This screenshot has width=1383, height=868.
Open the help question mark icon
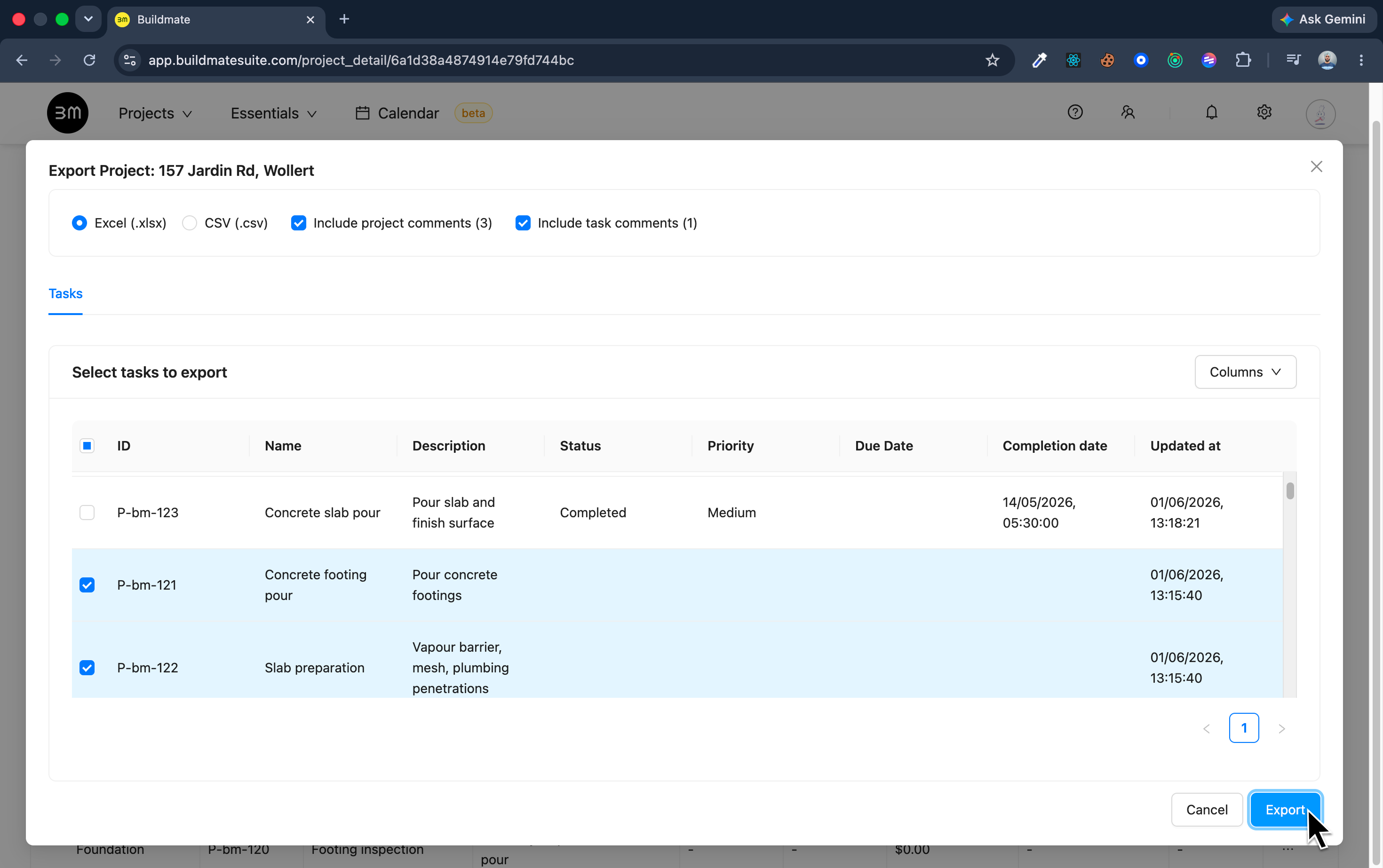[1075, 112]
